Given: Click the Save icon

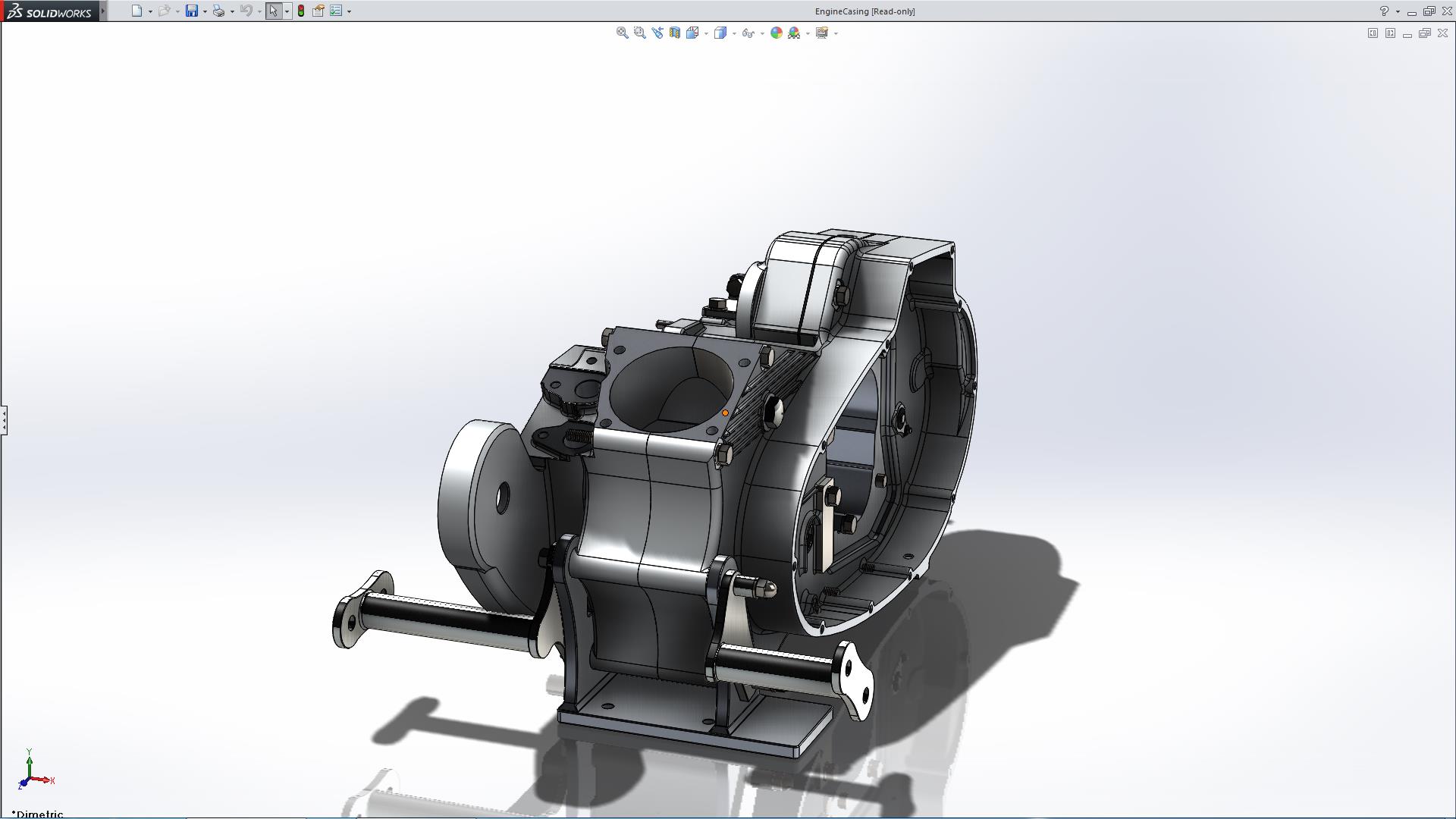Looking at the screenshot, I should (192, 11).
